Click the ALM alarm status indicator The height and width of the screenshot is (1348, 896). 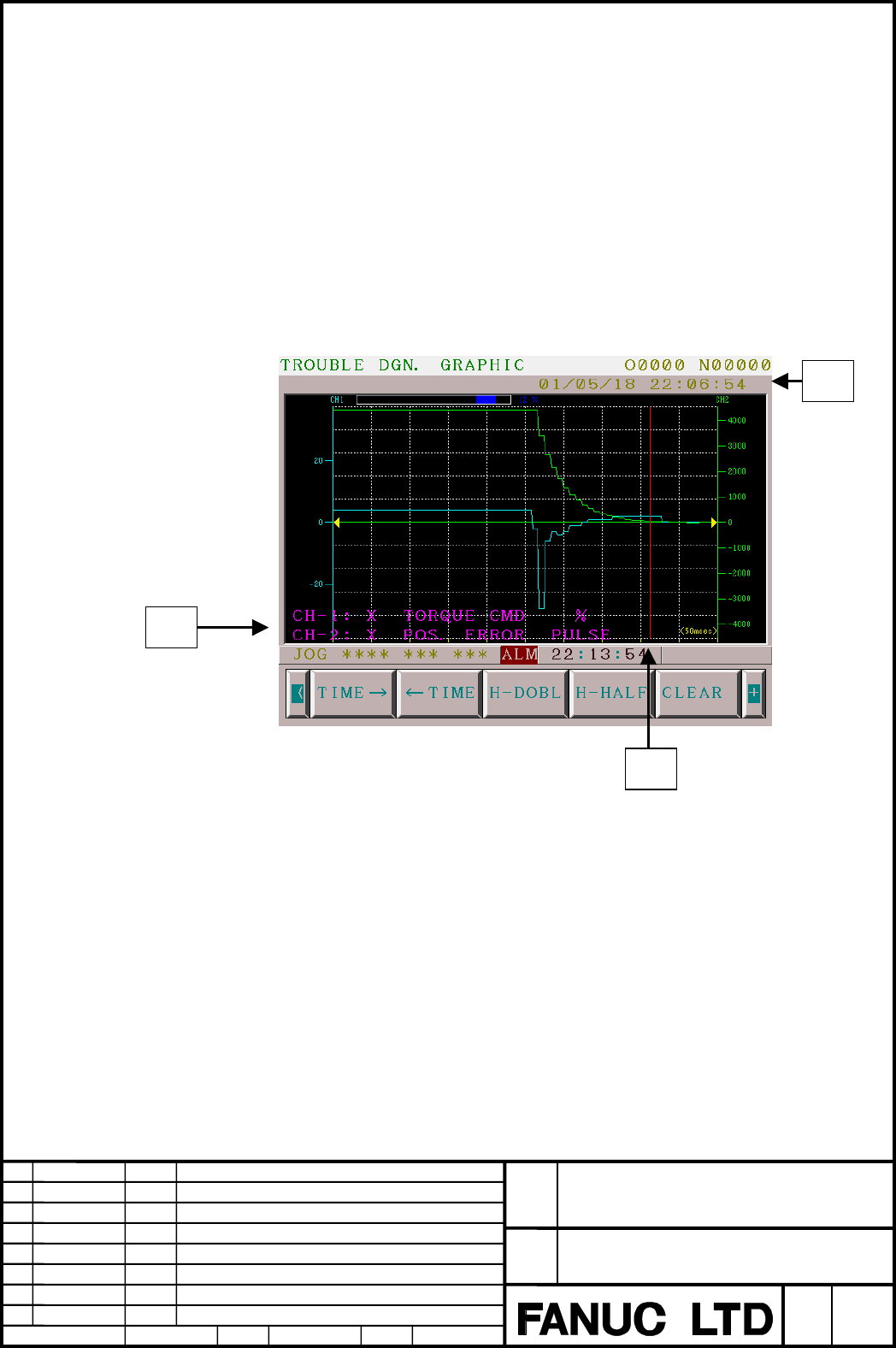[x=519, y=654]
